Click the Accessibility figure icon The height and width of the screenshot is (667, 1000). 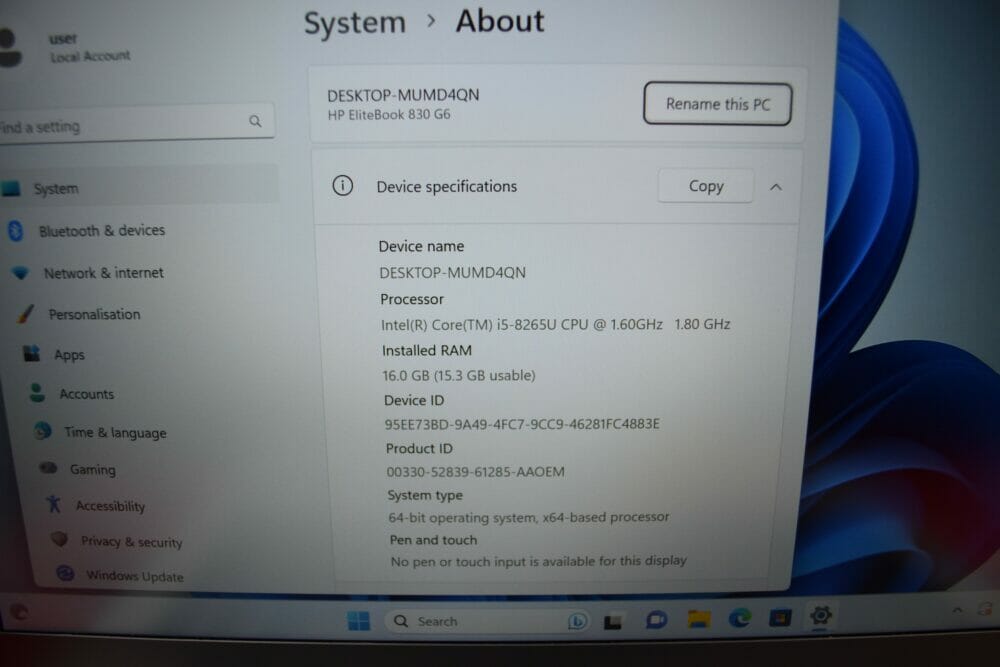point(54,504)
